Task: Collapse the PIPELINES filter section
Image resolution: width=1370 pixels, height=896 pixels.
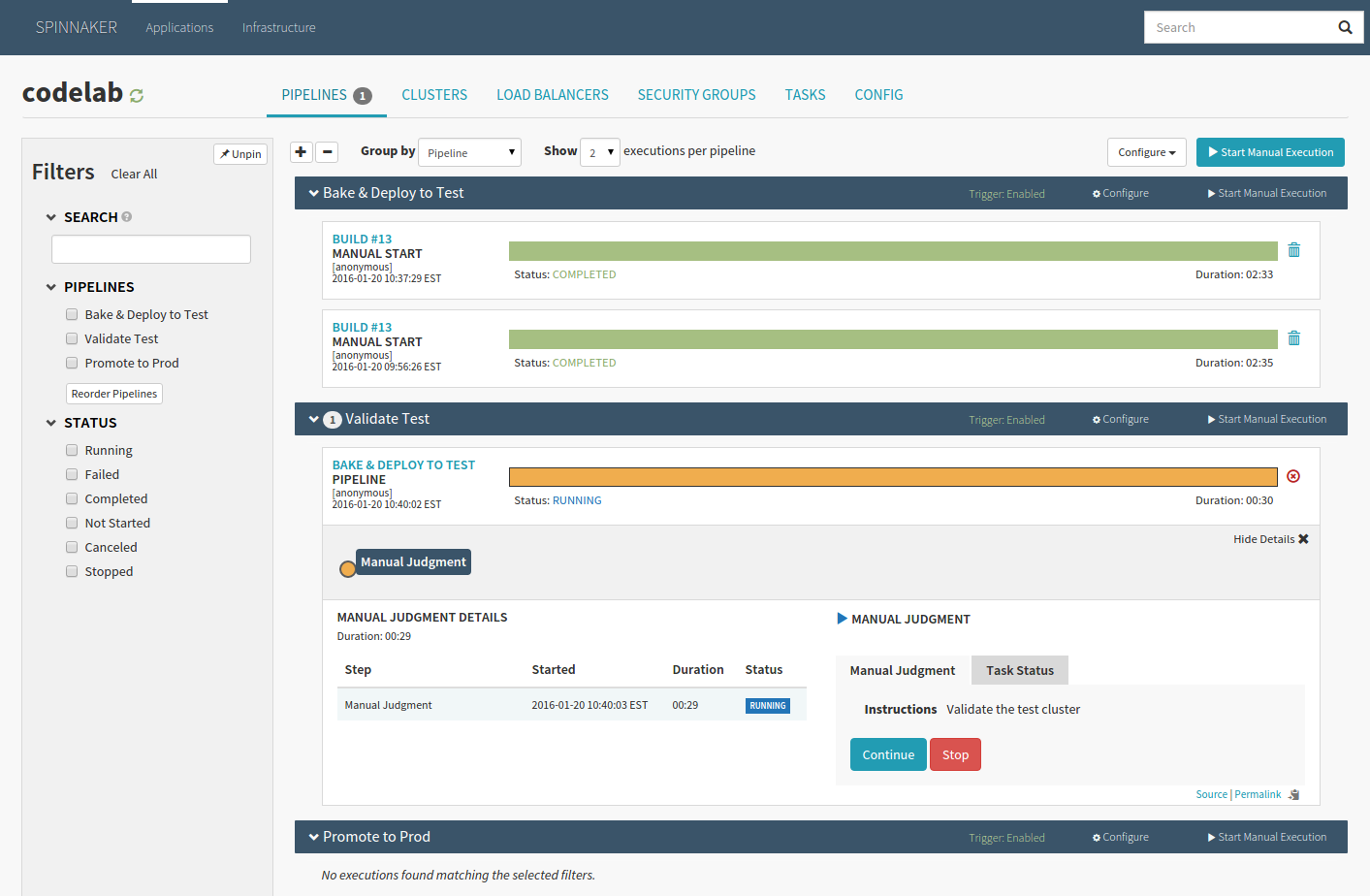Action: coord(51,287)
